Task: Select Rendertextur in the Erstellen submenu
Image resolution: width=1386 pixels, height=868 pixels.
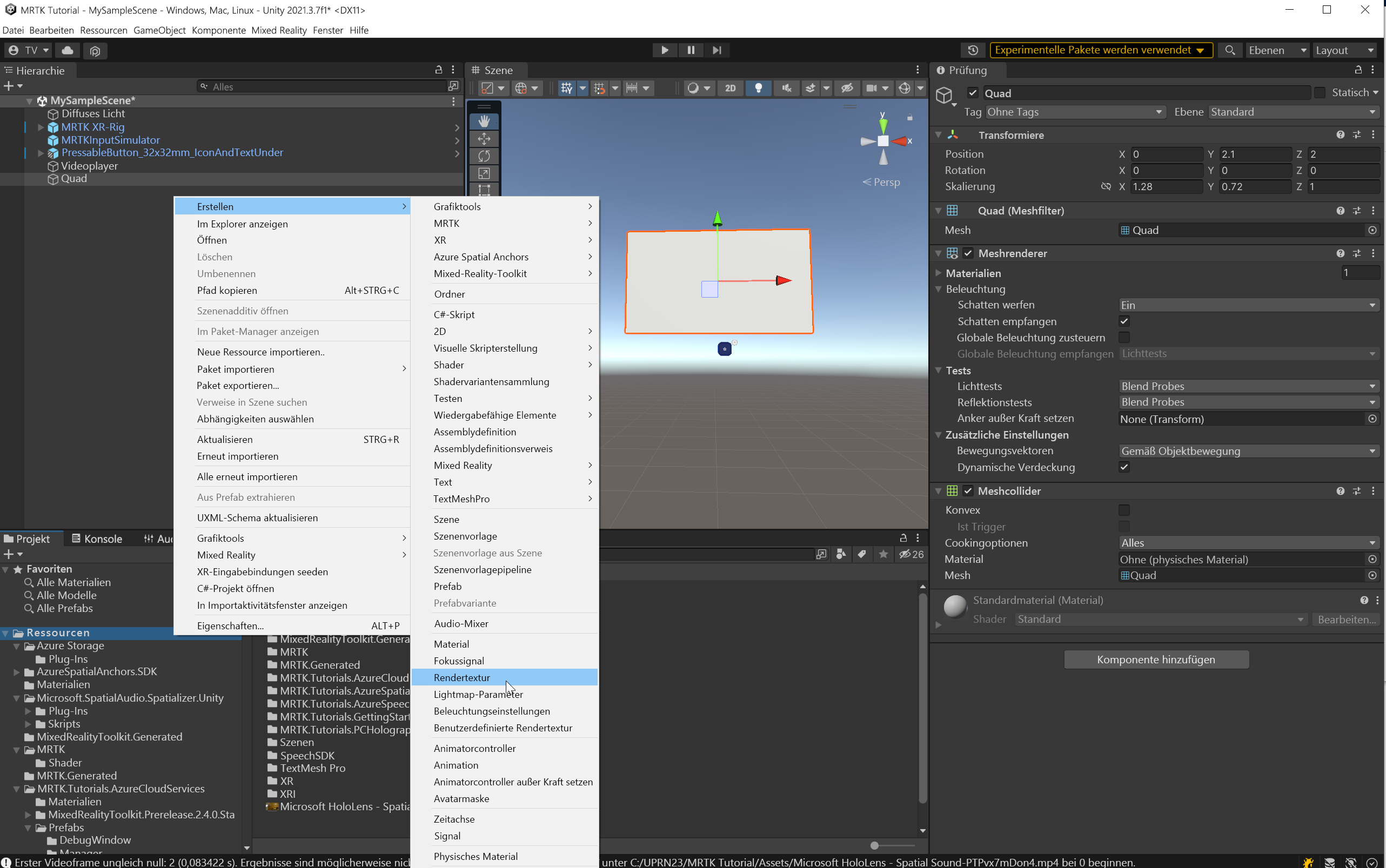Action: click(461, 677)
